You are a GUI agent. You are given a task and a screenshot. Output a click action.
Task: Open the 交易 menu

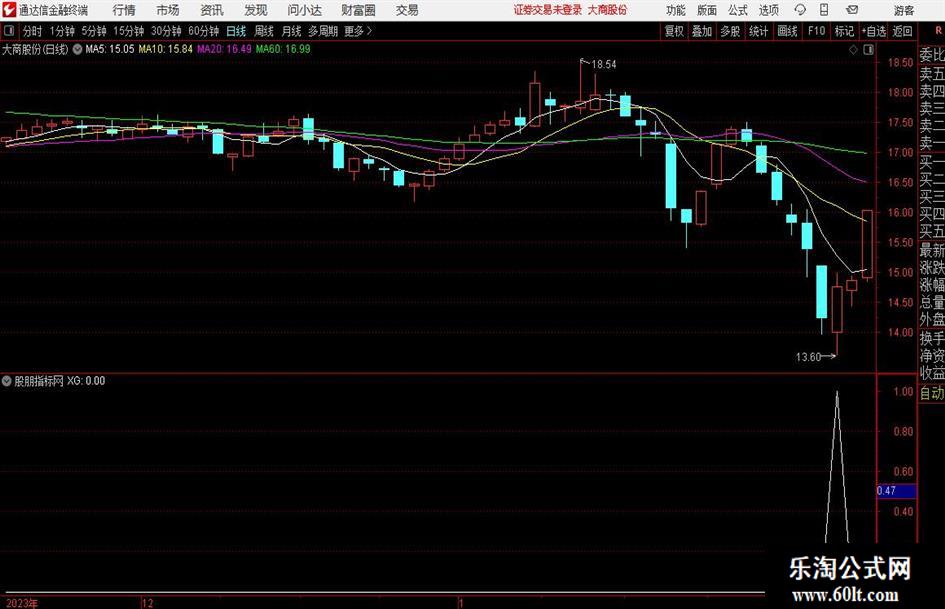coord(407,10)
